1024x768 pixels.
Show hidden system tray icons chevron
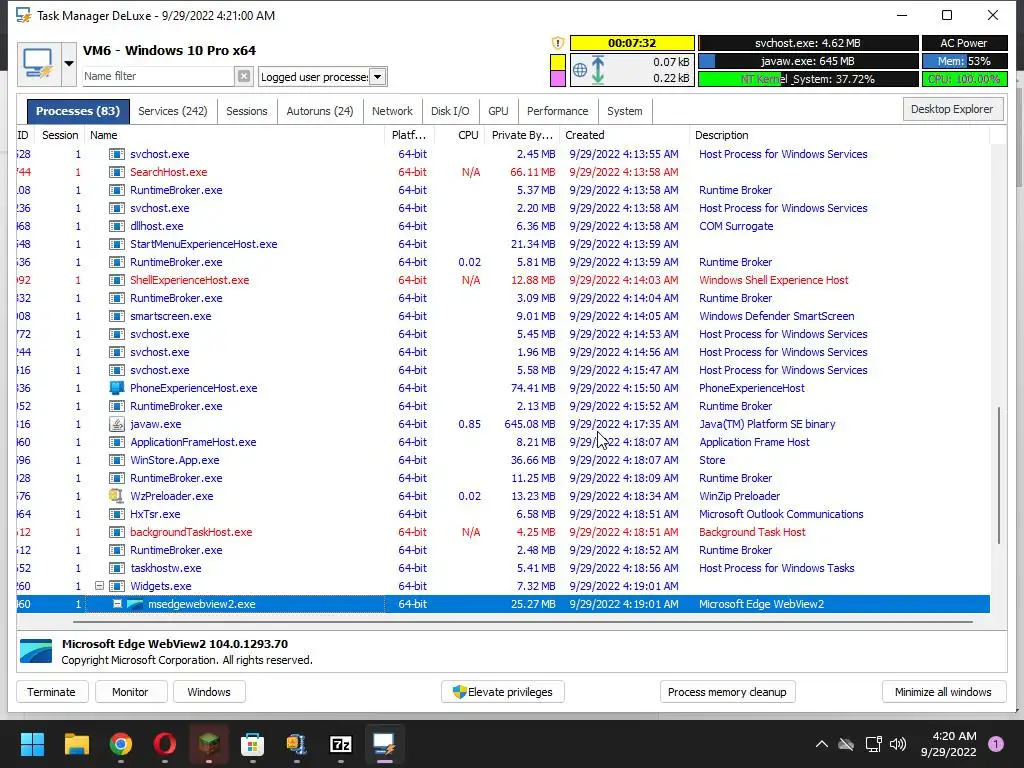822,744
